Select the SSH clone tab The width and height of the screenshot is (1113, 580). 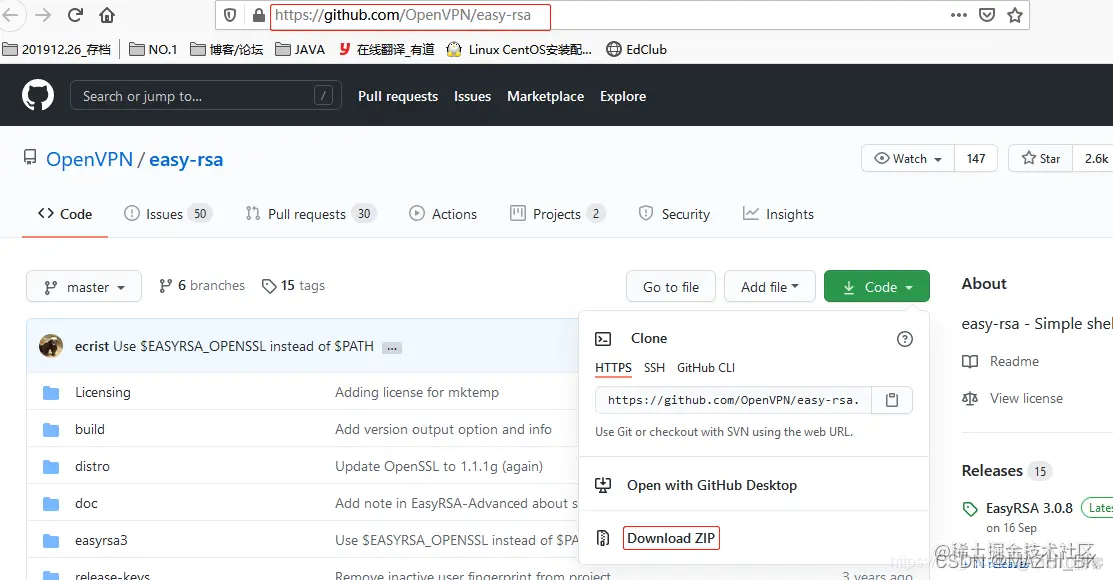click(654, 368)
